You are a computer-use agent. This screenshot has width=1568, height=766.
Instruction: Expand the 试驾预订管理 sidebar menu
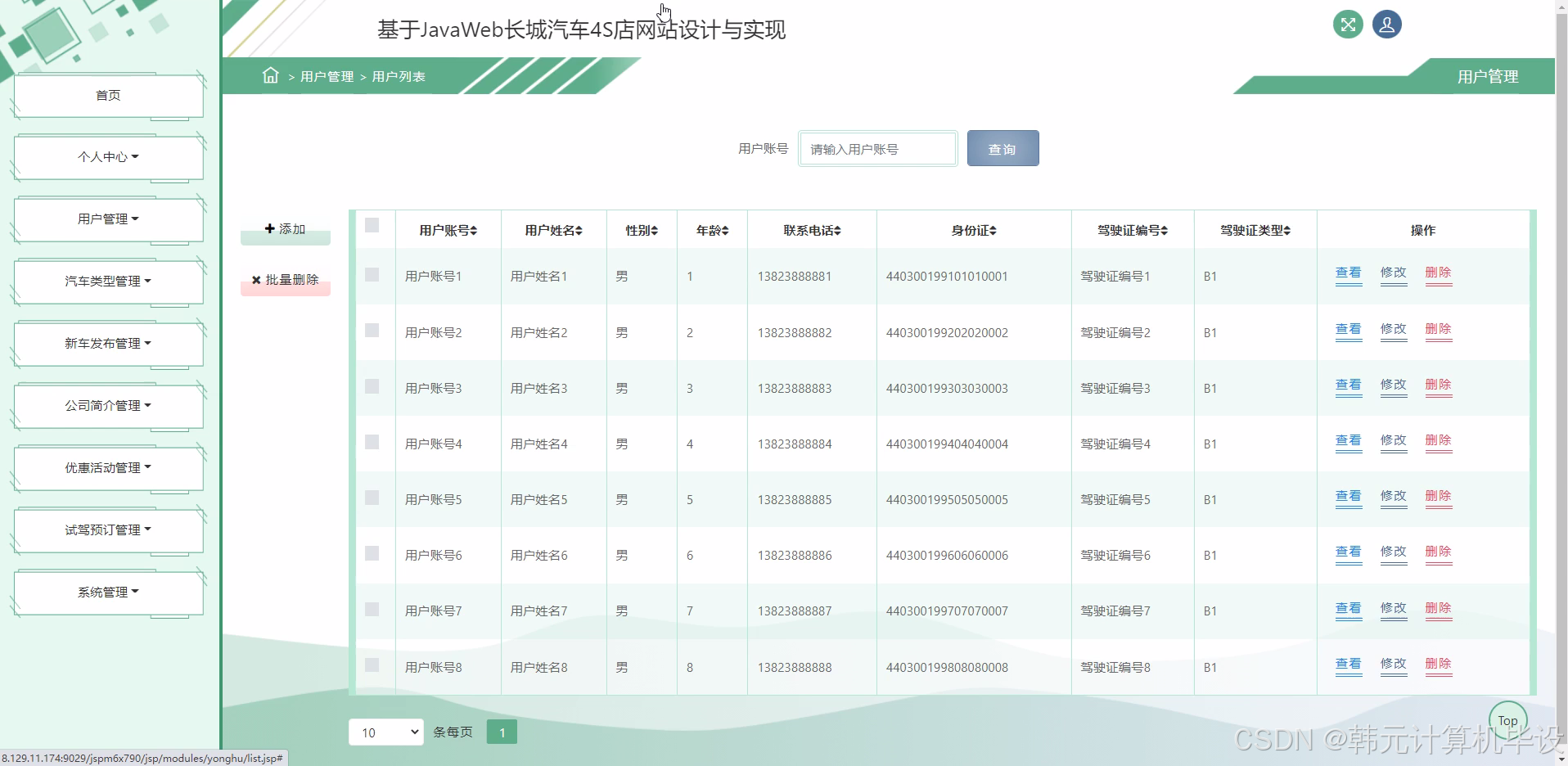point(108,530)
